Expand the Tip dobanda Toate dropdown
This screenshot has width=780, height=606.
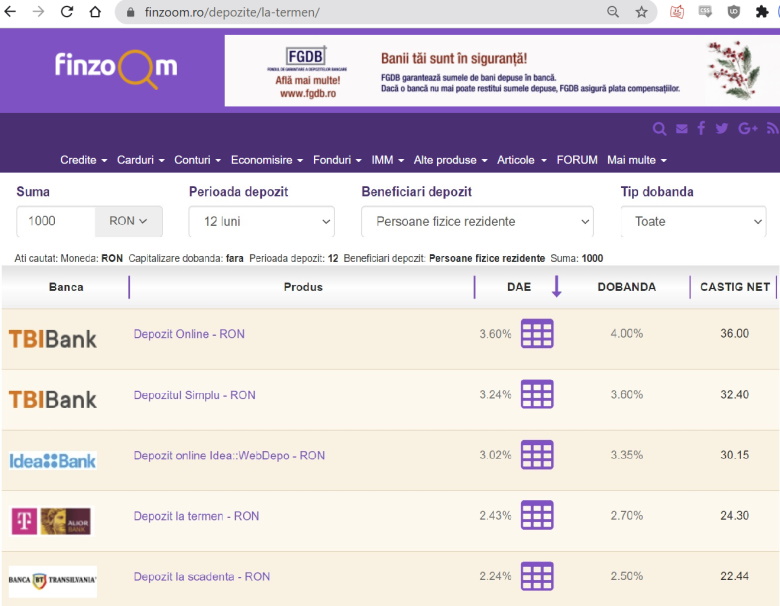tap(693, 221)
